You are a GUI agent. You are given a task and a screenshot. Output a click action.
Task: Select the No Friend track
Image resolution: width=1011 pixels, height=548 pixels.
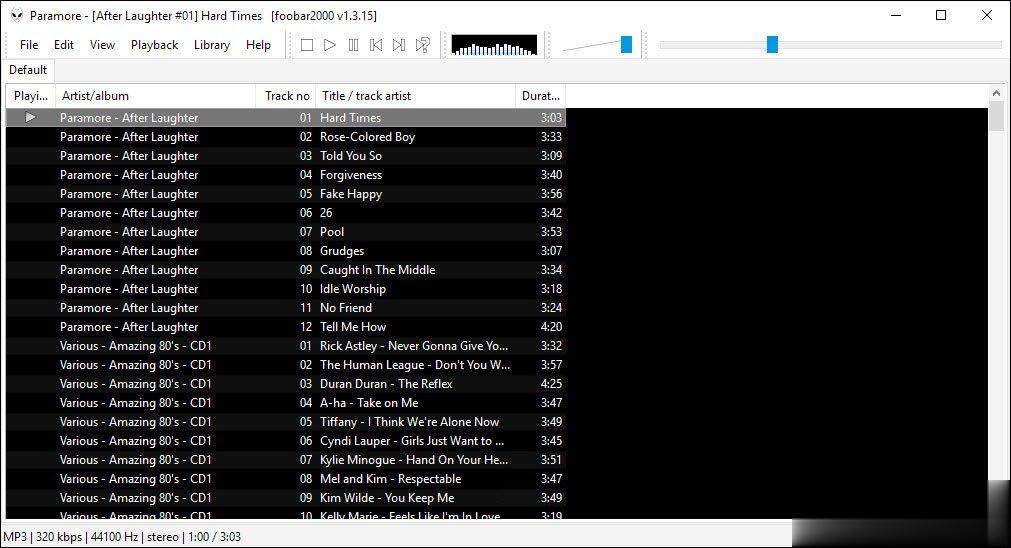(286, 308)
